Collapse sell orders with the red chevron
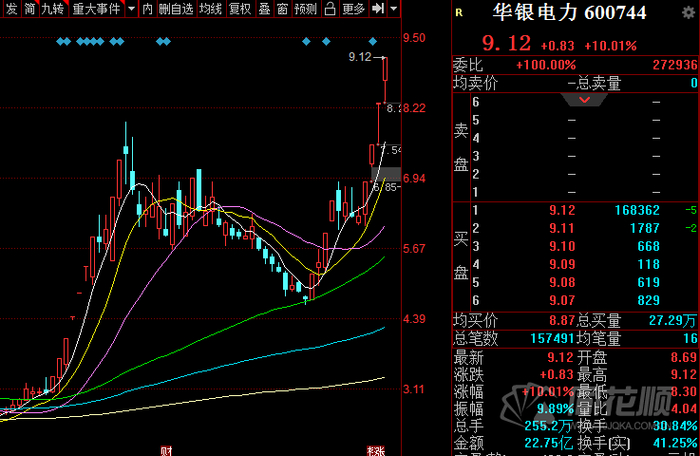This screenshot has width=700, height=456. 584,100
